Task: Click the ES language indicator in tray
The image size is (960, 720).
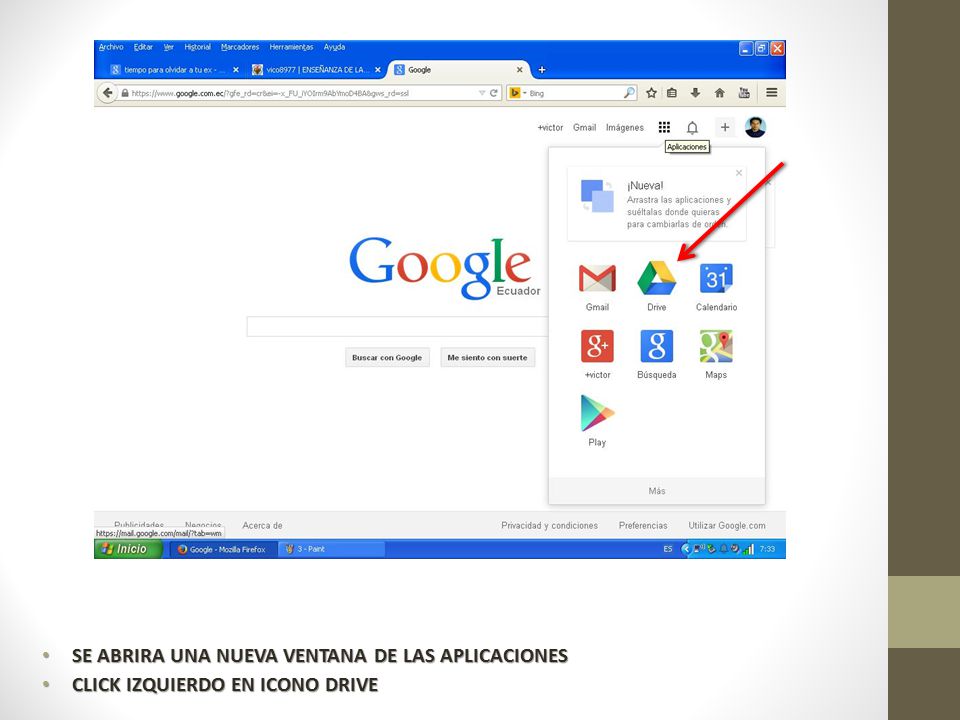Action: tap(667, 549)
